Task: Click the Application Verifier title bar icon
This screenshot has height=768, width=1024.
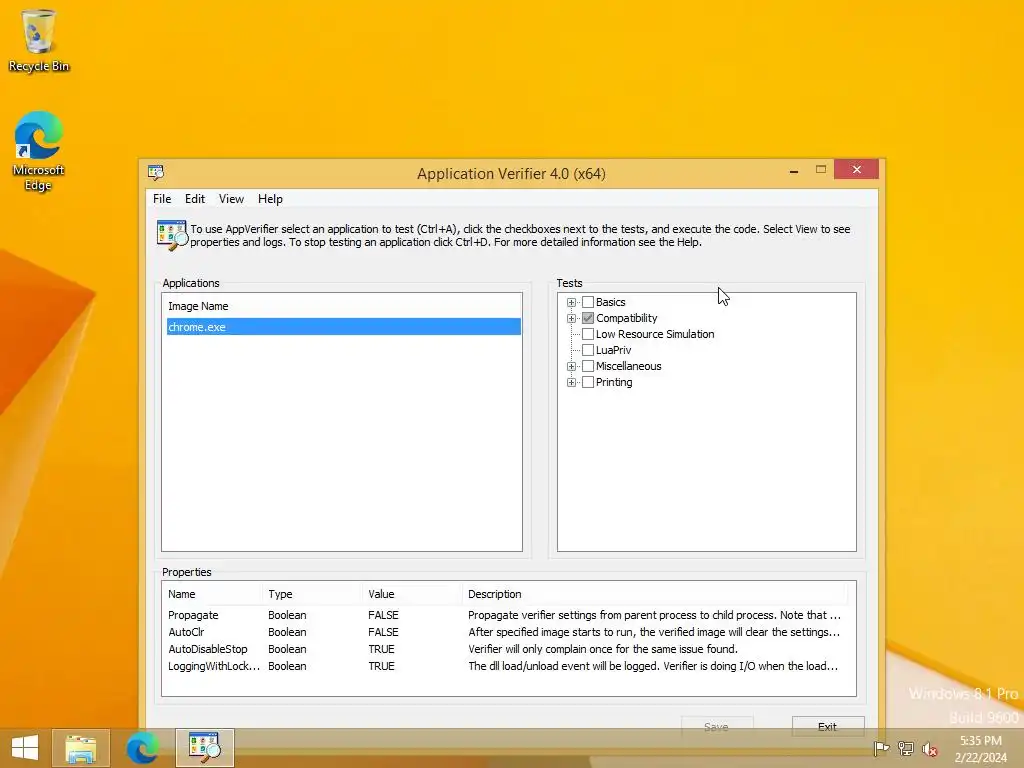Action: pos(155,172)
